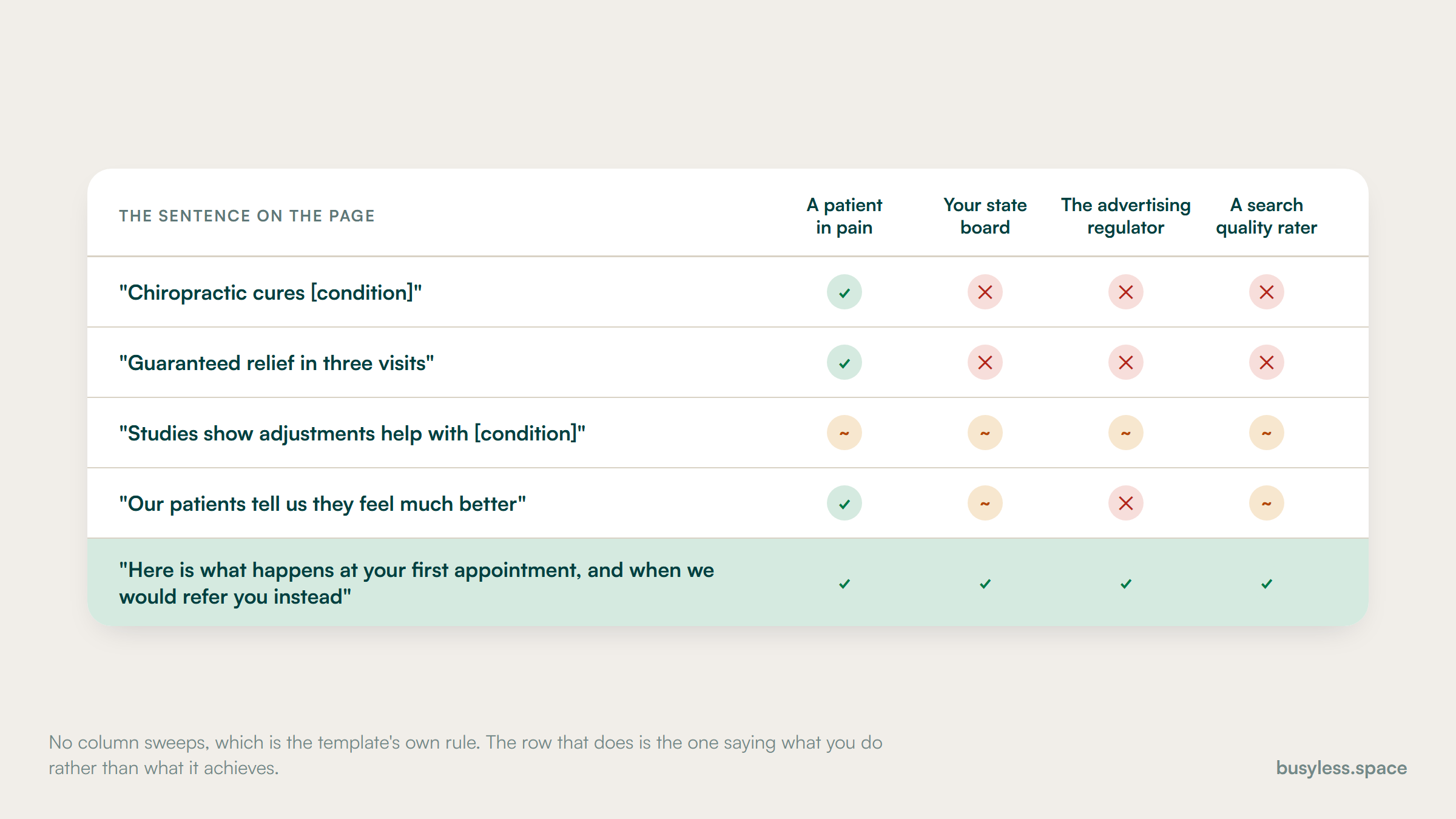
Task: Click tilde icon for Studies show advertising regulator
Action: point(1125,433)
